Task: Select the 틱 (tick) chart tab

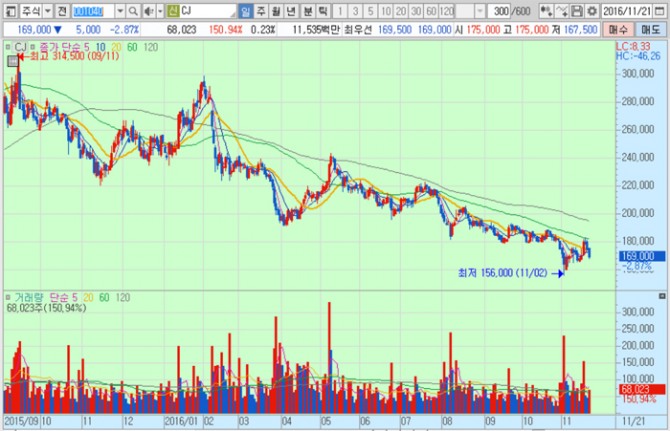Action: point(322,10)
